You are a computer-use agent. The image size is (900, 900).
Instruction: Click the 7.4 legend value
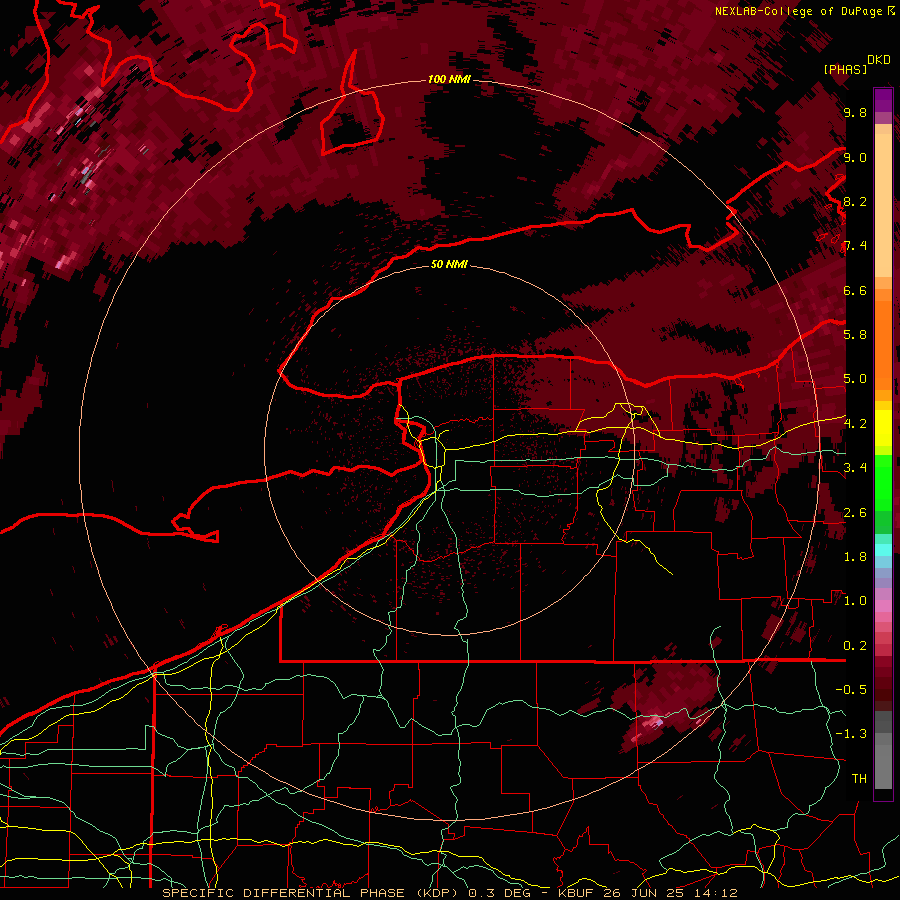click(x=855, y=246)
